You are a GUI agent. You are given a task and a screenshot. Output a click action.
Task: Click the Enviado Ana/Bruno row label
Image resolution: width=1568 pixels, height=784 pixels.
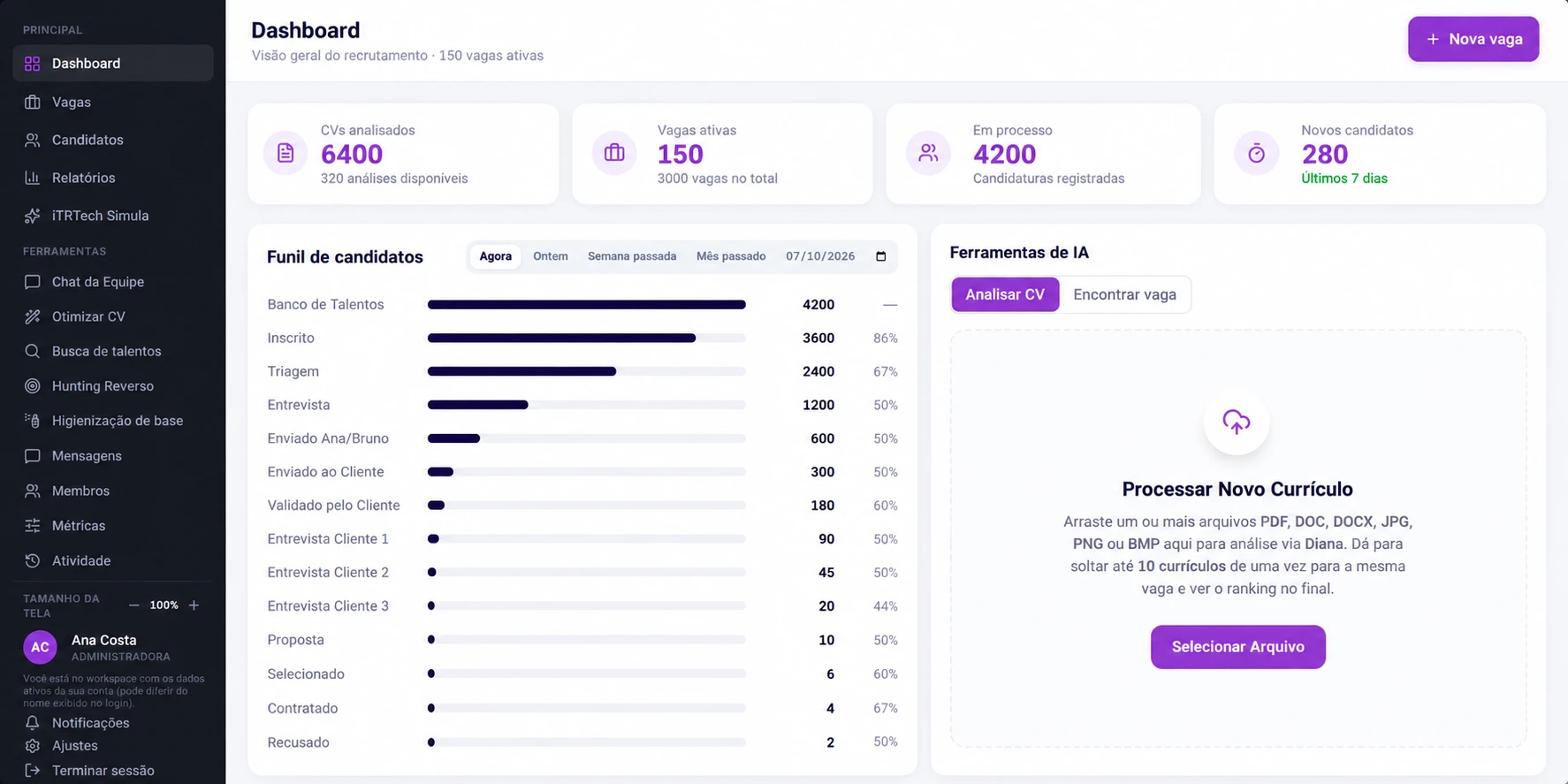coord(328,438)
